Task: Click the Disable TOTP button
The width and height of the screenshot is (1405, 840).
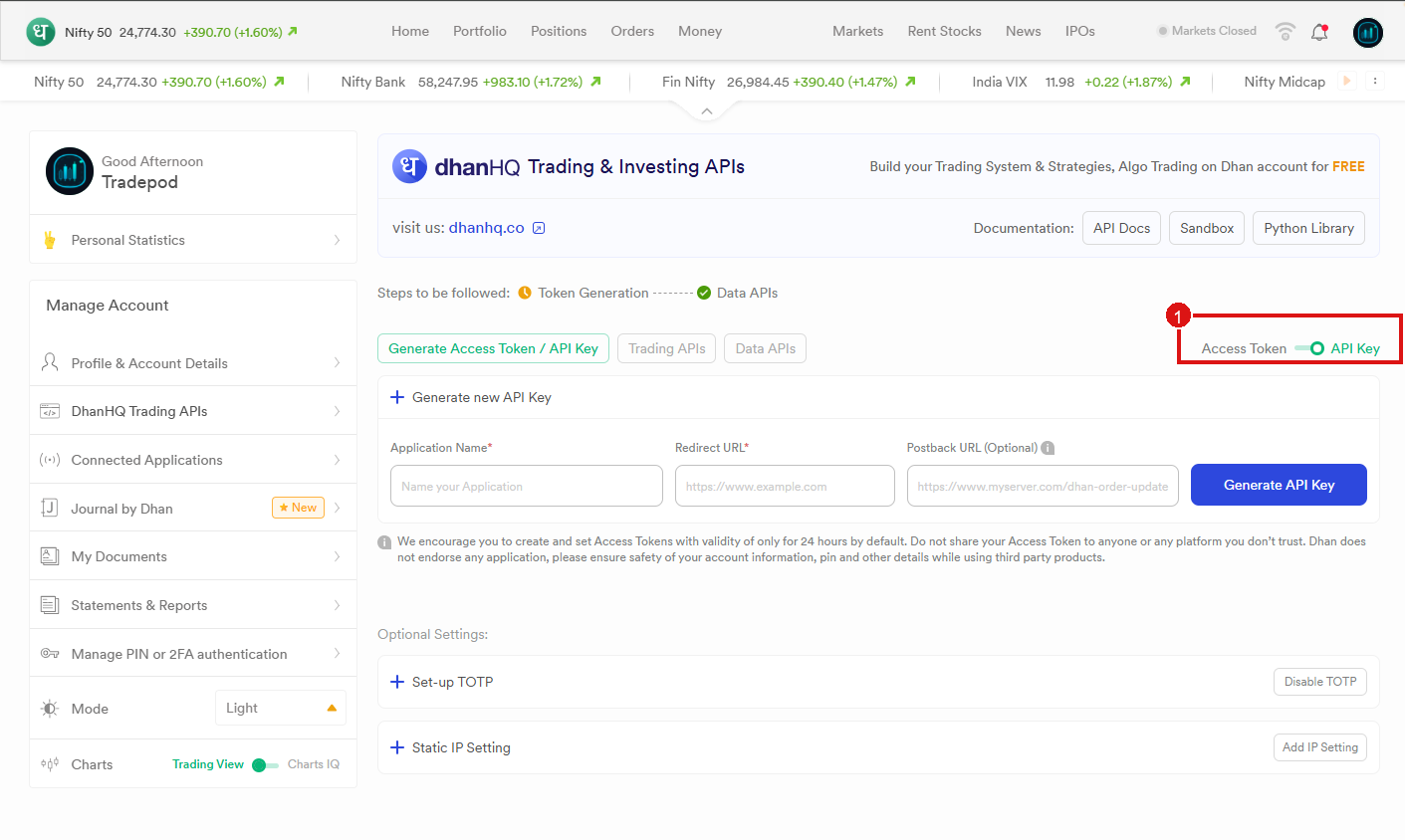Action: click(x=1320, y=682)
